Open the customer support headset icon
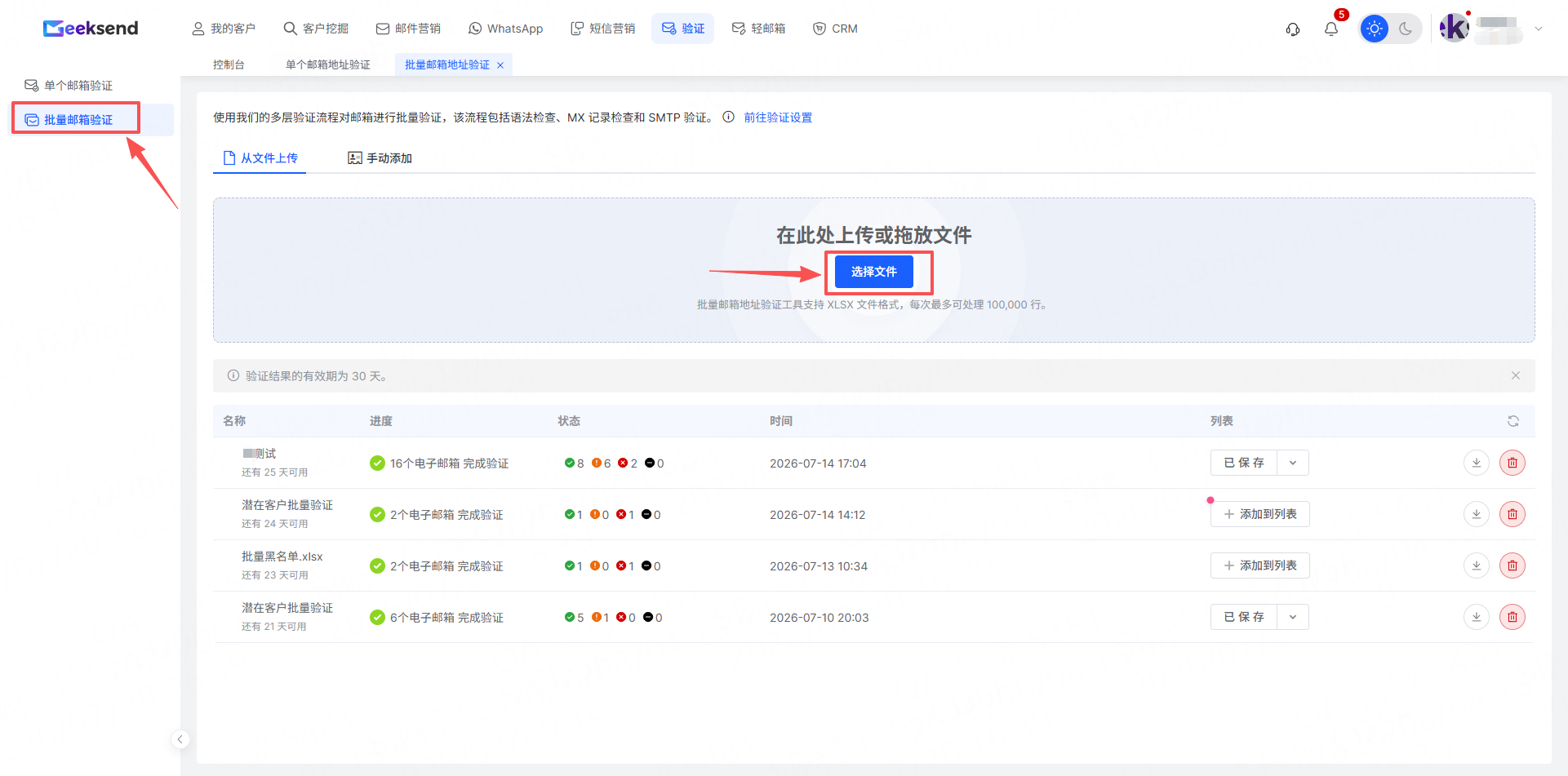1568x776 pixels. click(x=1293, y=29)
